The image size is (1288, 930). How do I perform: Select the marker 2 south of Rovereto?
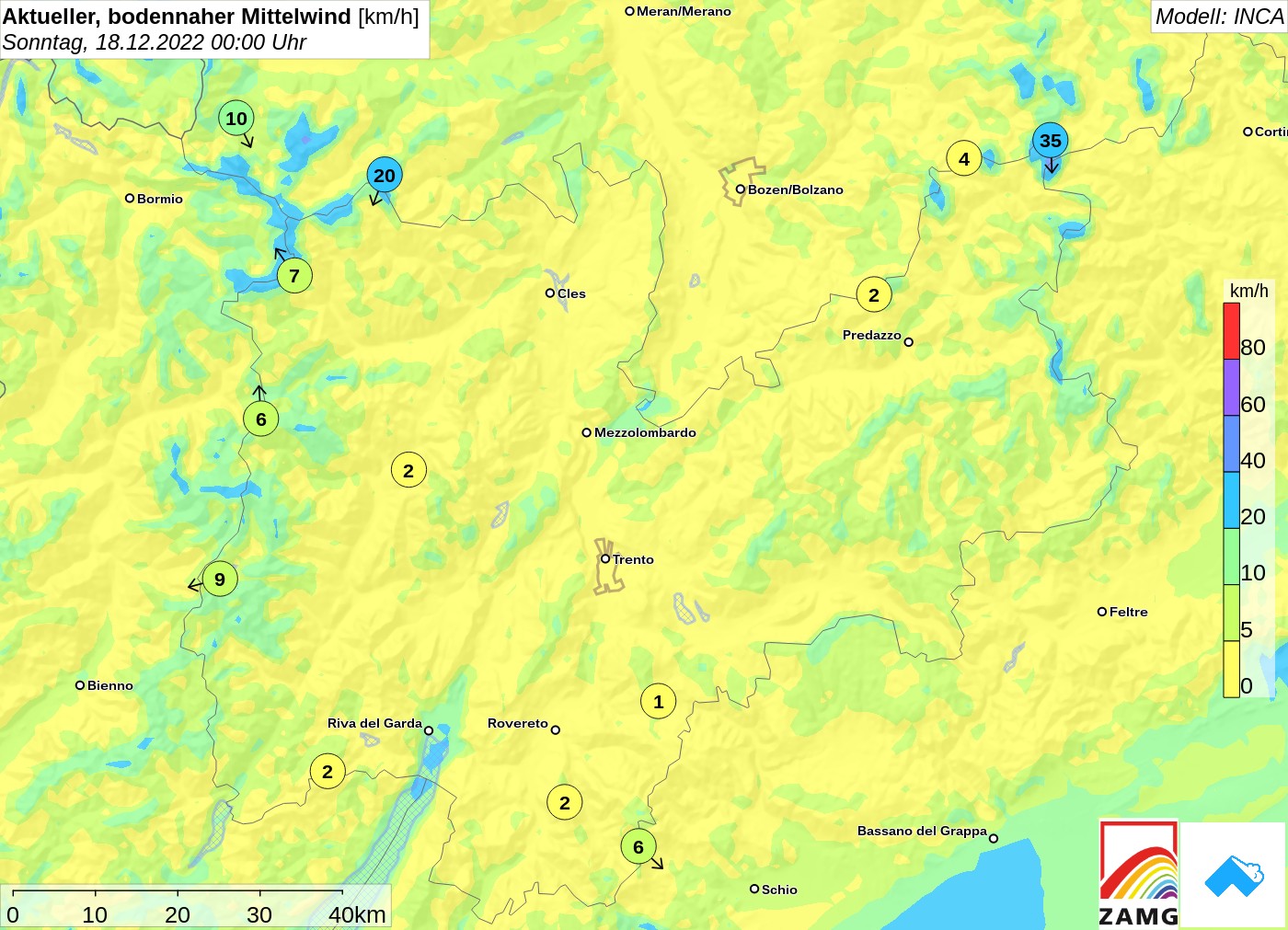[x=565, y=802]
